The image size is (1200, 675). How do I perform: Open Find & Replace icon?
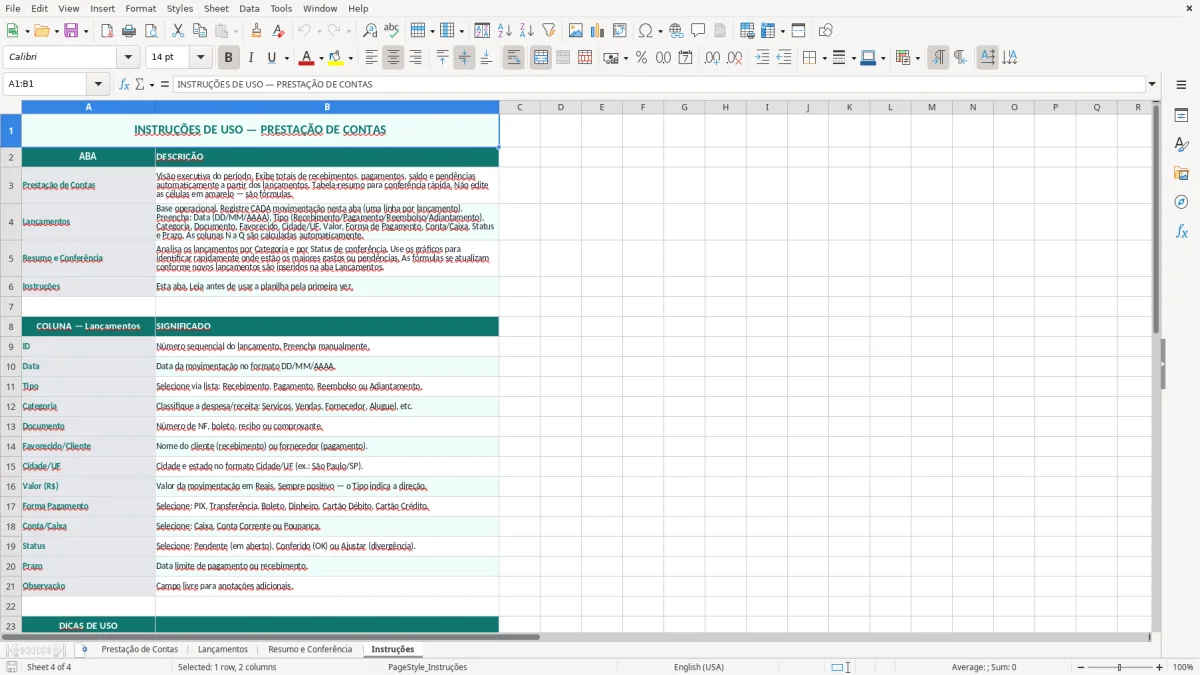pos(370,31)
